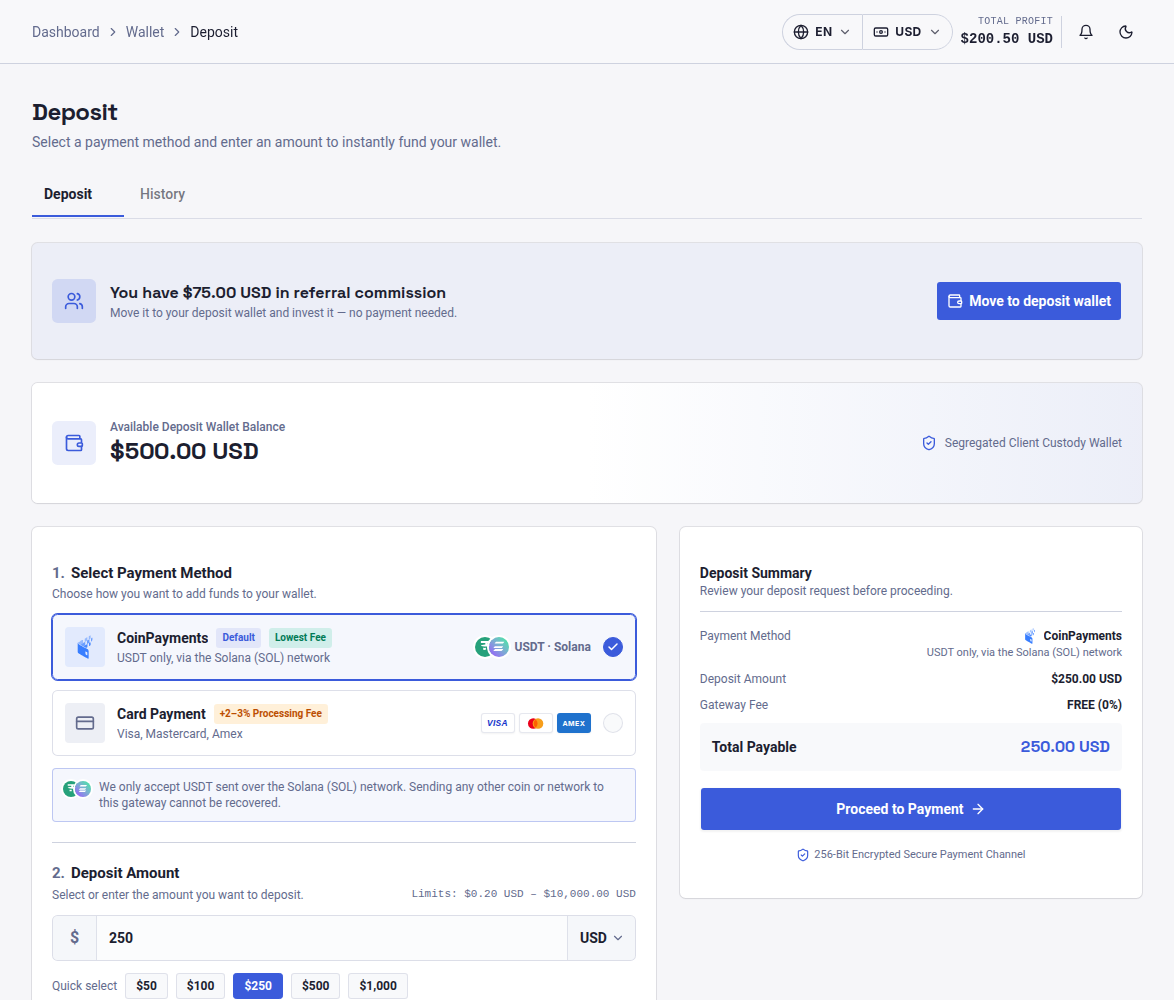Screen dimensions: 1174x1000
Task: Click the shield icon beside Segregated Client Custody
Action: [x=928, y=443]
